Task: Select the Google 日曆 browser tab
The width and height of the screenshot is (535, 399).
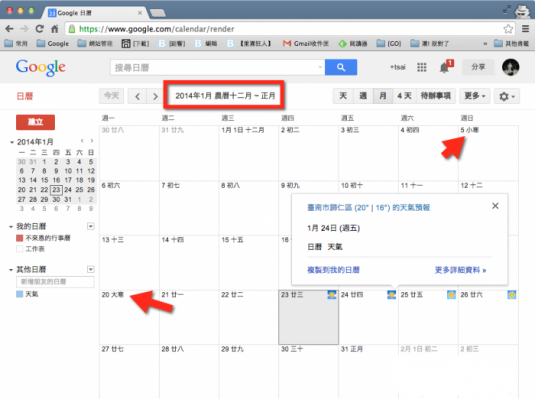Action: click(94, 13)
